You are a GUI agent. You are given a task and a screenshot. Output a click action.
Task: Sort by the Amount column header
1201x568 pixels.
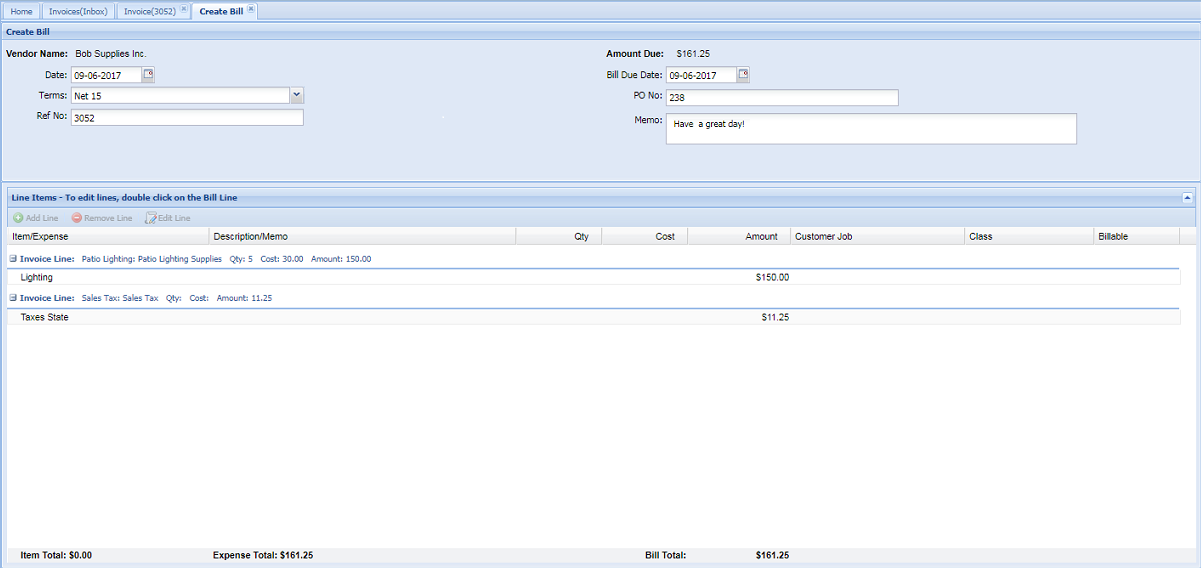coord(739,237)
